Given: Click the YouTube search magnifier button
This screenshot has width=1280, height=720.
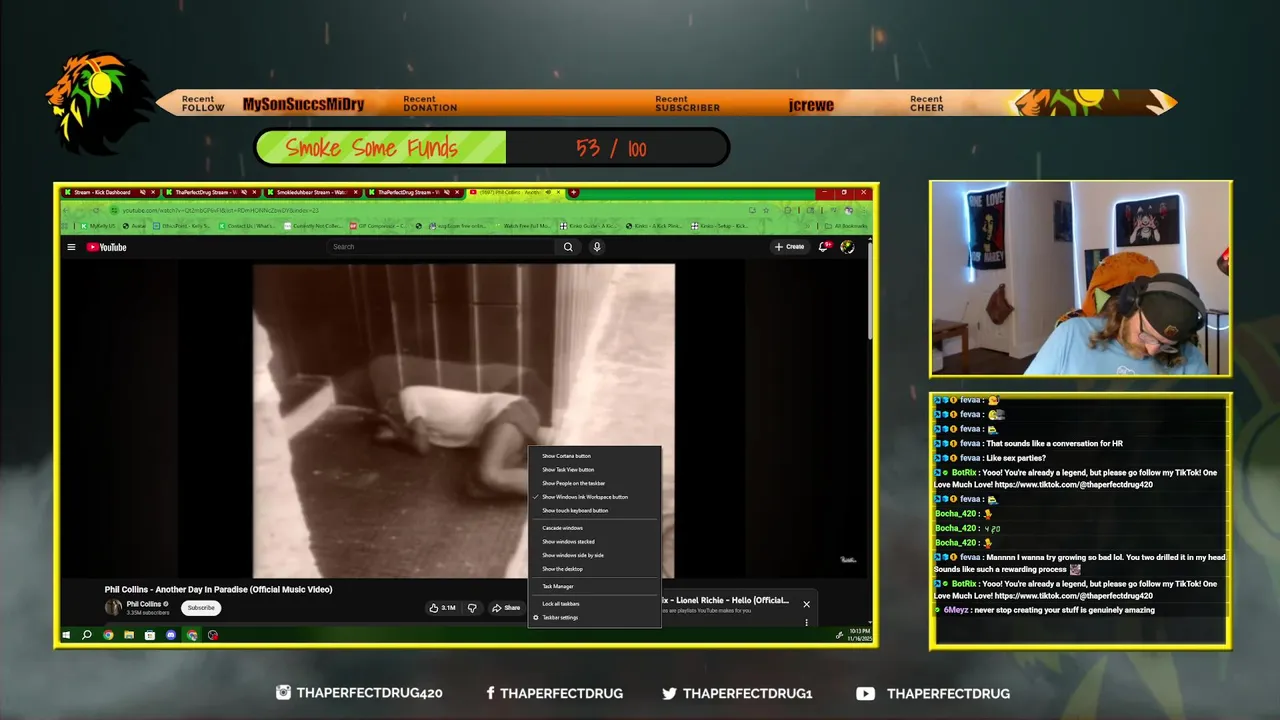Looking at the screenshot, I should pos(568,247).
